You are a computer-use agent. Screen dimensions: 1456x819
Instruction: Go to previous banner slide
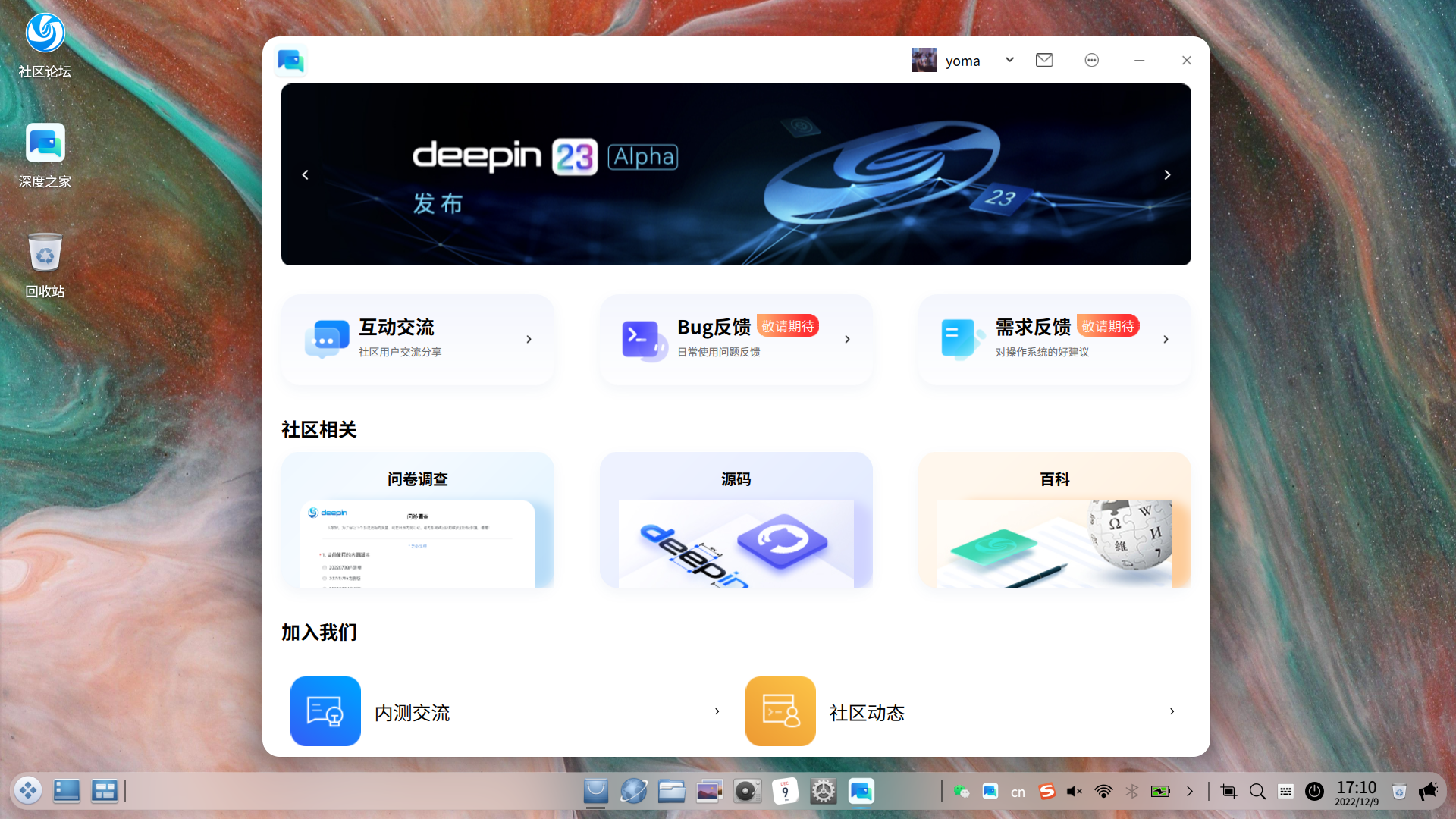click(x=305, y=175)
